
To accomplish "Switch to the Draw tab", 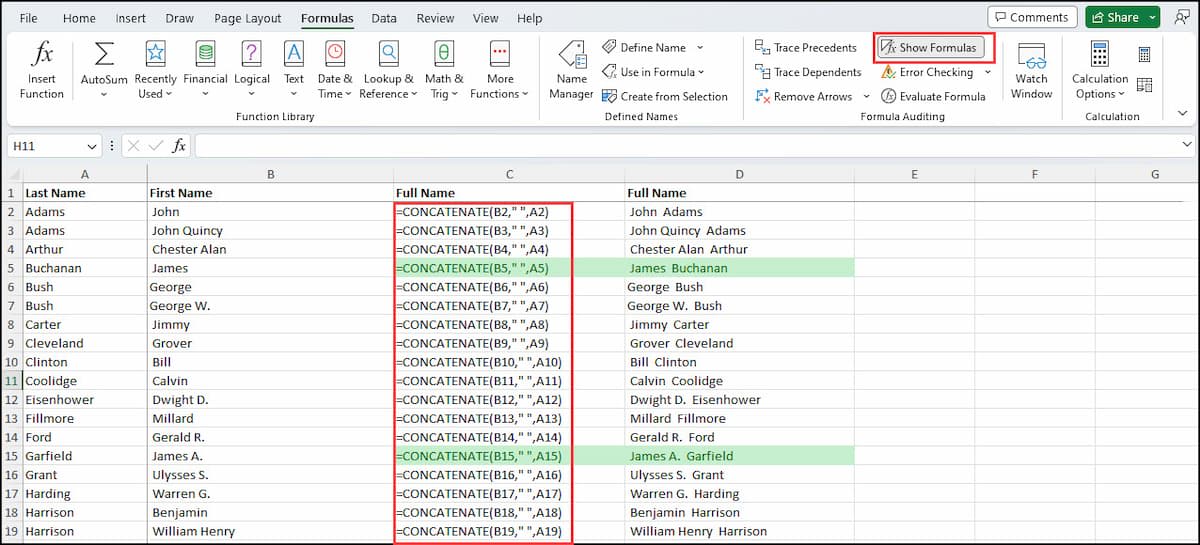I will (180, 18).
